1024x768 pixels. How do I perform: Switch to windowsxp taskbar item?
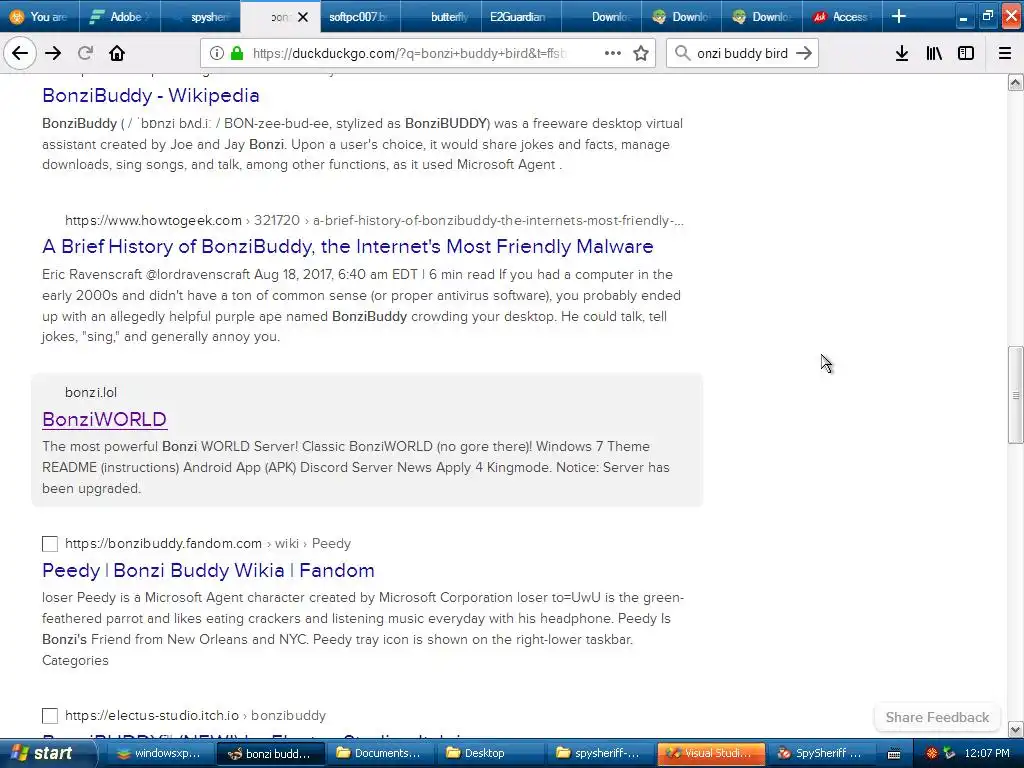point(159,753)
